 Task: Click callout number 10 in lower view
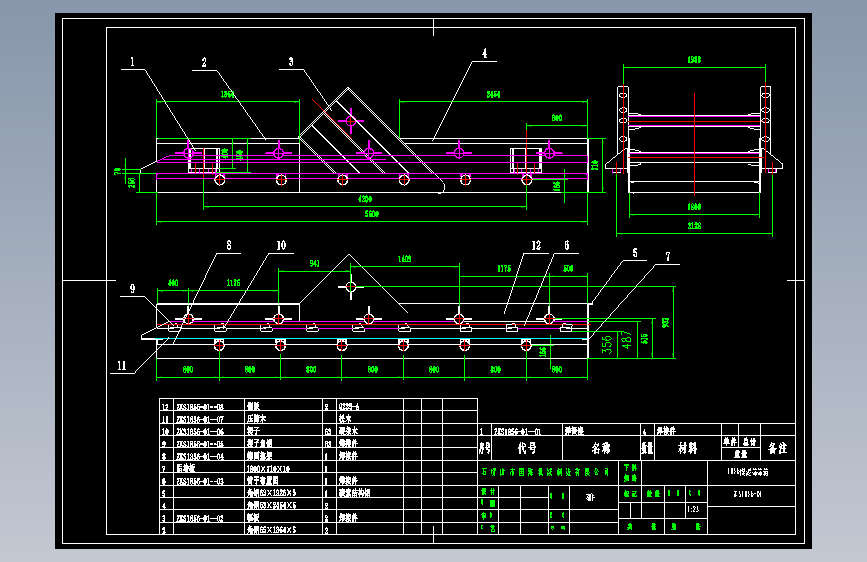281,245
